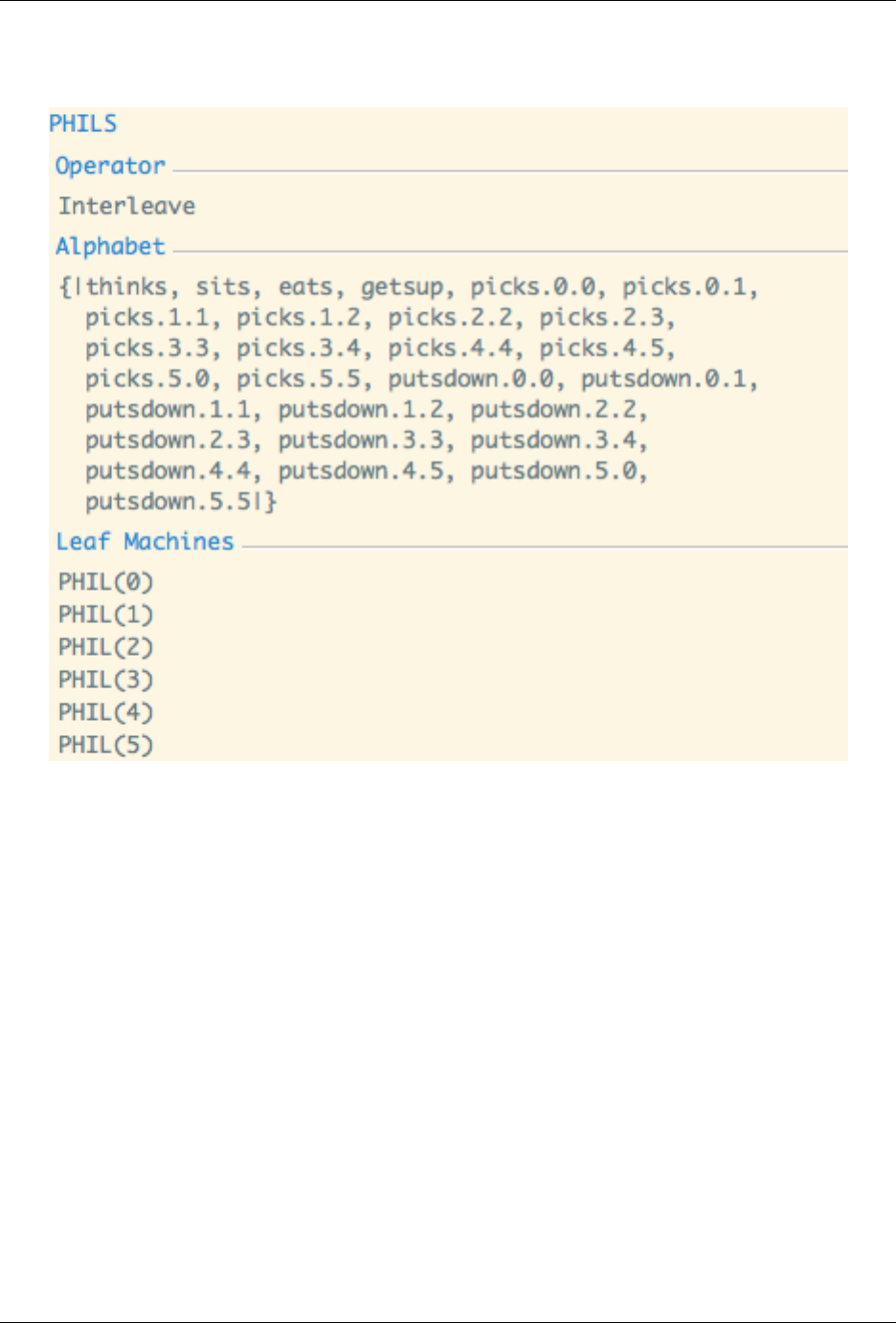Select picks.5.5 in the alphabet
This screenshot has height=1323, width=896.
coord(299,379)
